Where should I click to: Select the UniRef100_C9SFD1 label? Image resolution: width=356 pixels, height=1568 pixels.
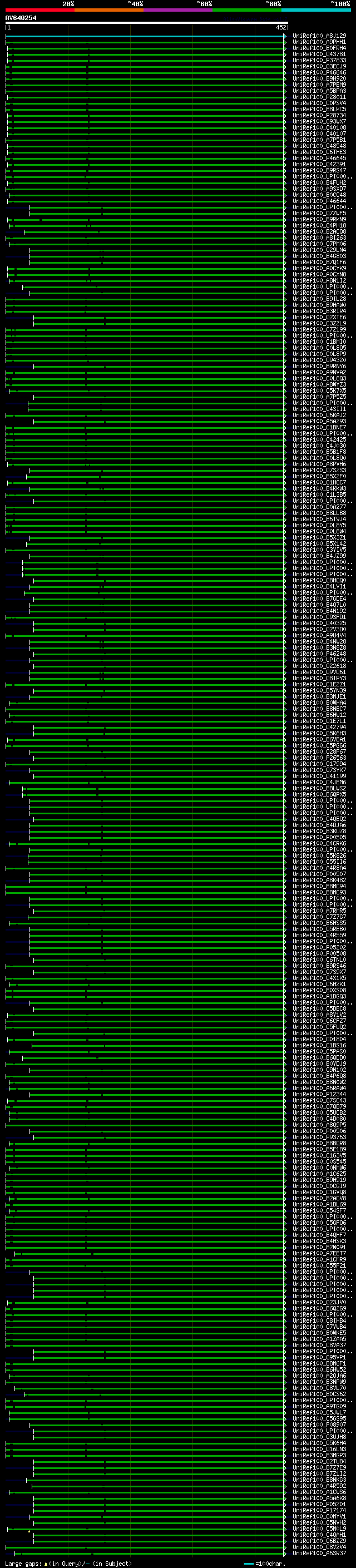[x=319, y=617]
